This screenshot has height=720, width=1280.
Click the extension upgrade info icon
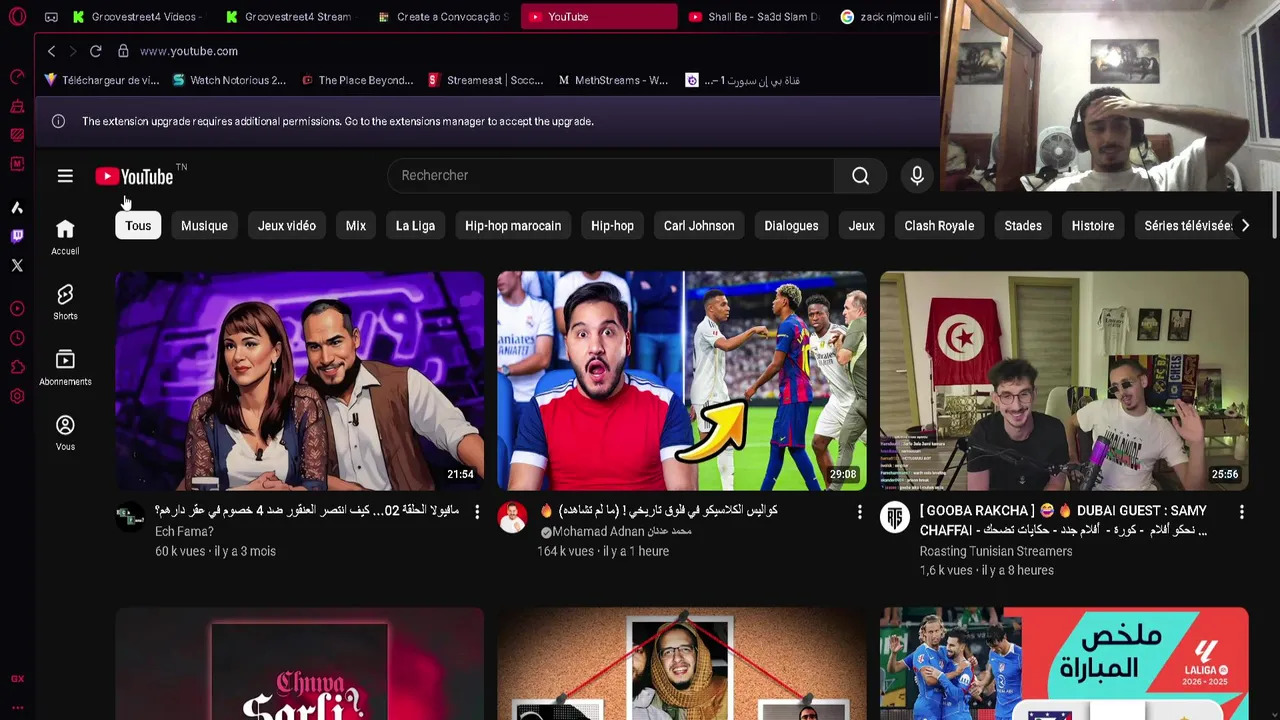click(x=58, y=121)
